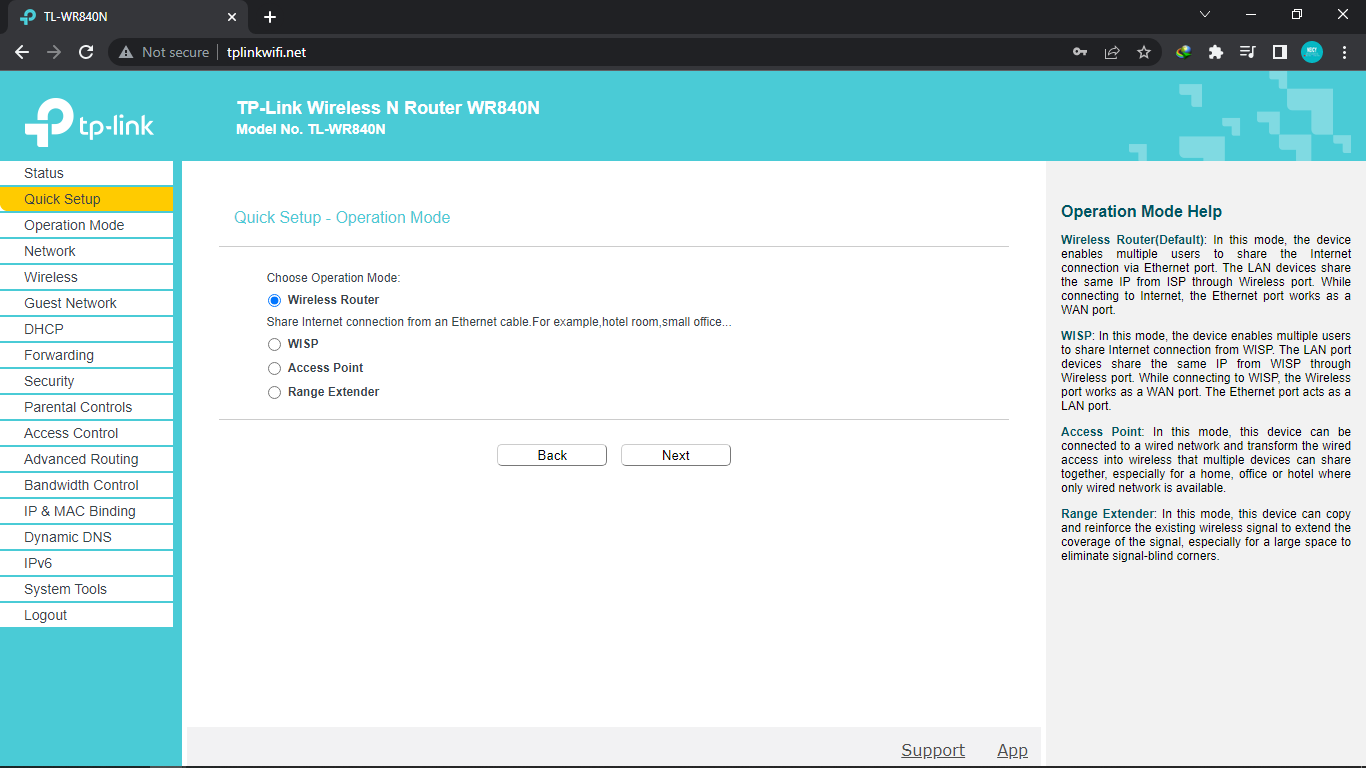
Task: Close the TL-WR840N tab
Action: (x=232, y=17)
